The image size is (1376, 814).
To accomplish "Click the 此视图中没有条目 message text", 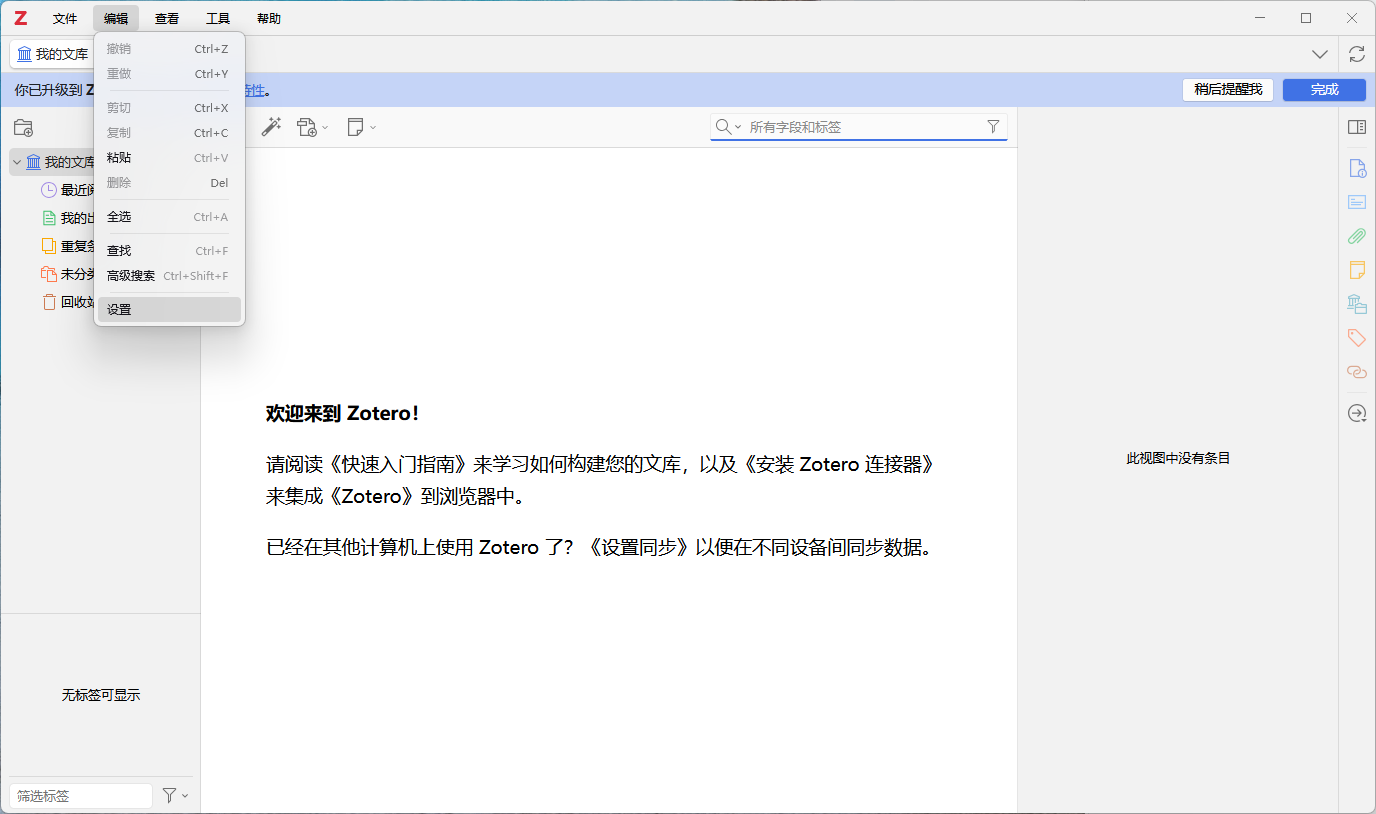I will point(1178,459).
